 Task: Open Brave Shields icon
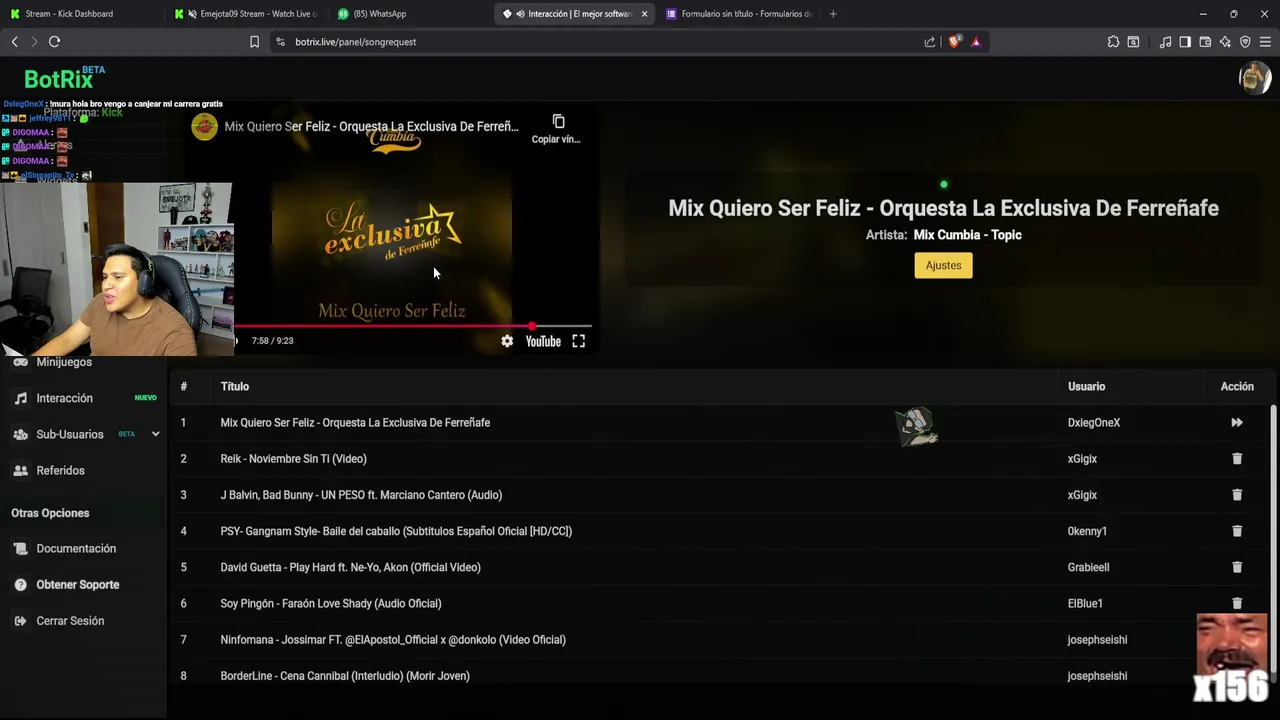point(954,42)
